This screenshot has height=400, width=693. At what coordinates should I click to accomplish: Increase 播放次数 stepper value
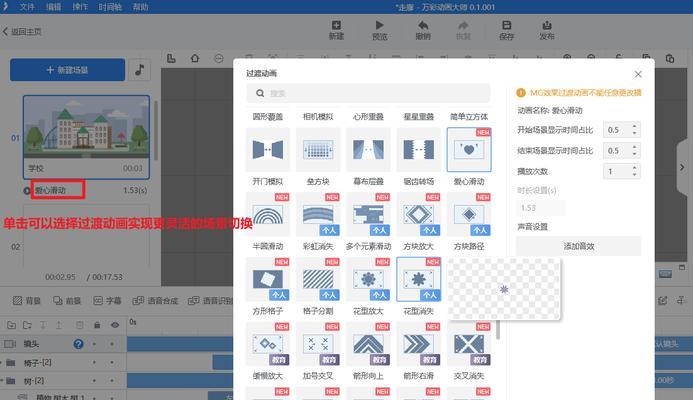coord(634,168)
